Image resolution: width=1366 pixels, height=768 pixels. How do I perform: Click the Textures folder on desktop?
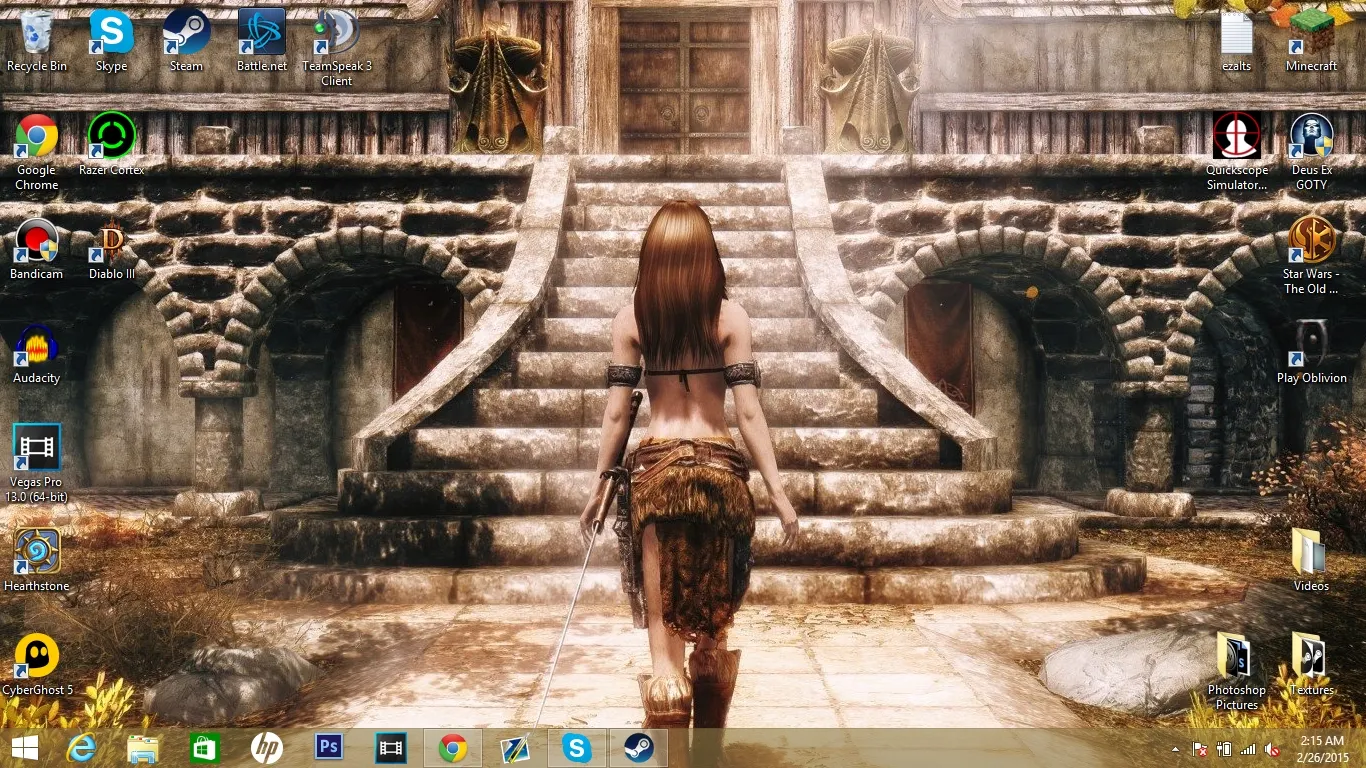click(1311, 665)
